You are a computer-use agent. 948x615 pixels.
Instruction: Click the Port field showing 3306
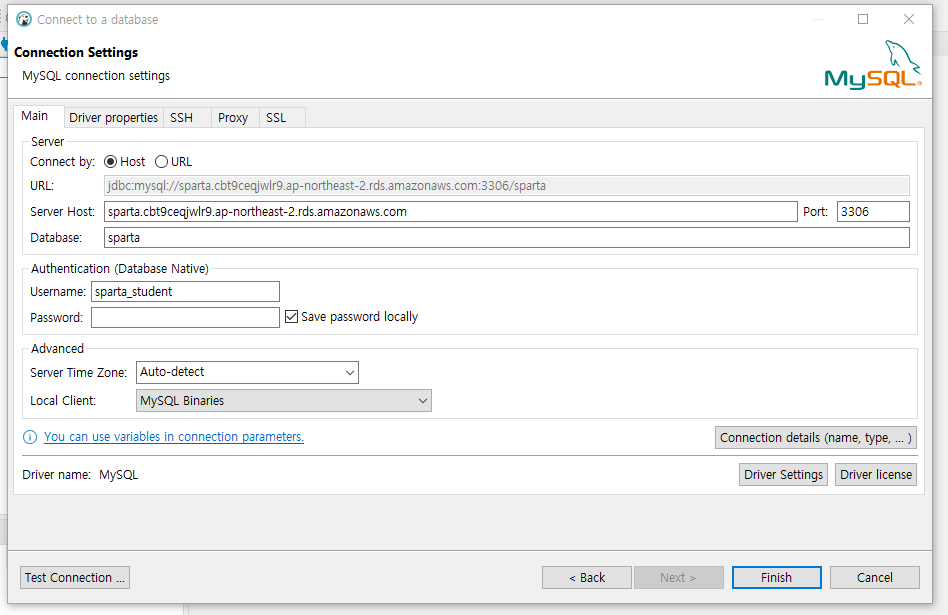[873, 212]
